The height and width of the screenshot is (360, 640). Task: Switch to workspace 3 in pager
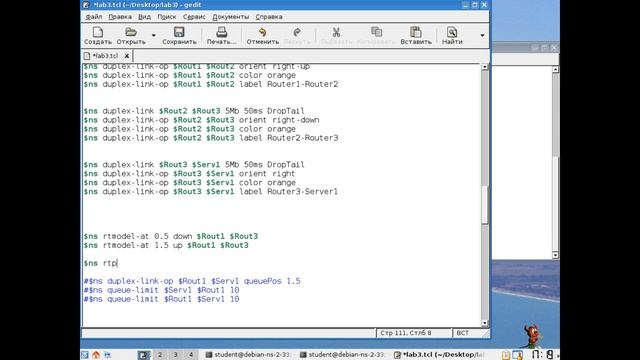tap(176, 355)
